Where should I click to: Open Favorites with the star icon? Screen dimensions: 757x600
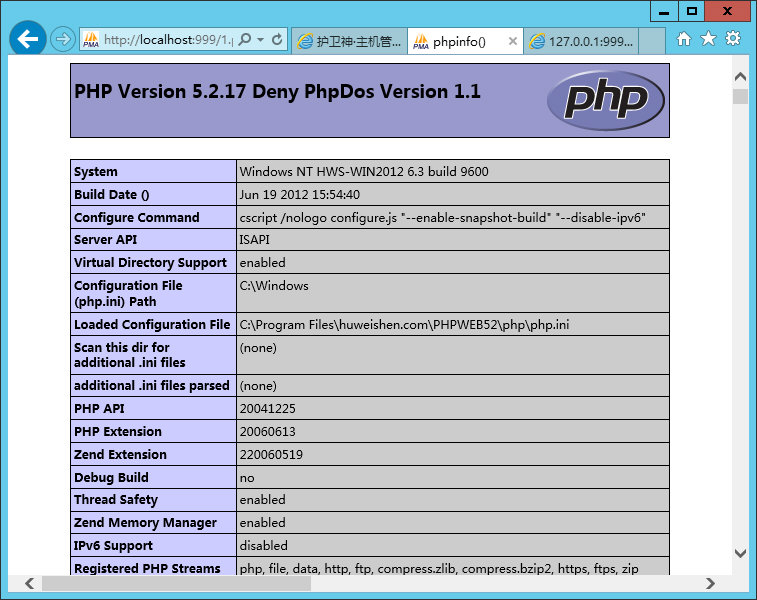coord(708,38)
